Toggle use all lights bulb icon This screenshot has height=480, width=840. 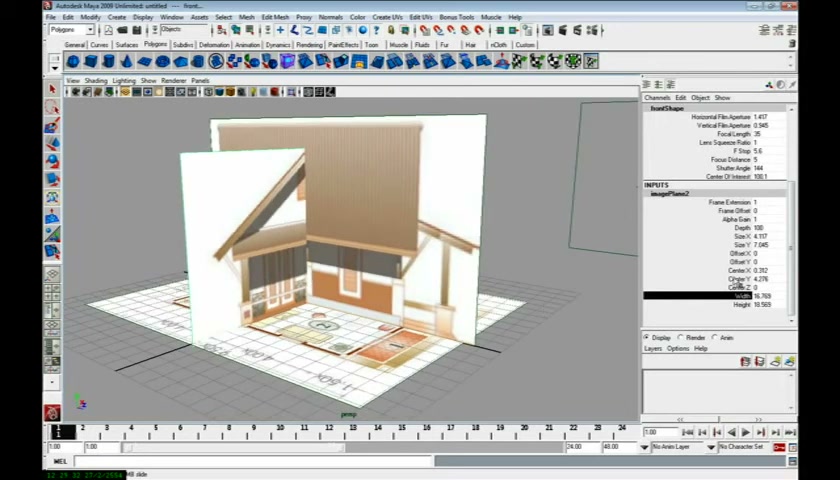[x=252, y=92]
